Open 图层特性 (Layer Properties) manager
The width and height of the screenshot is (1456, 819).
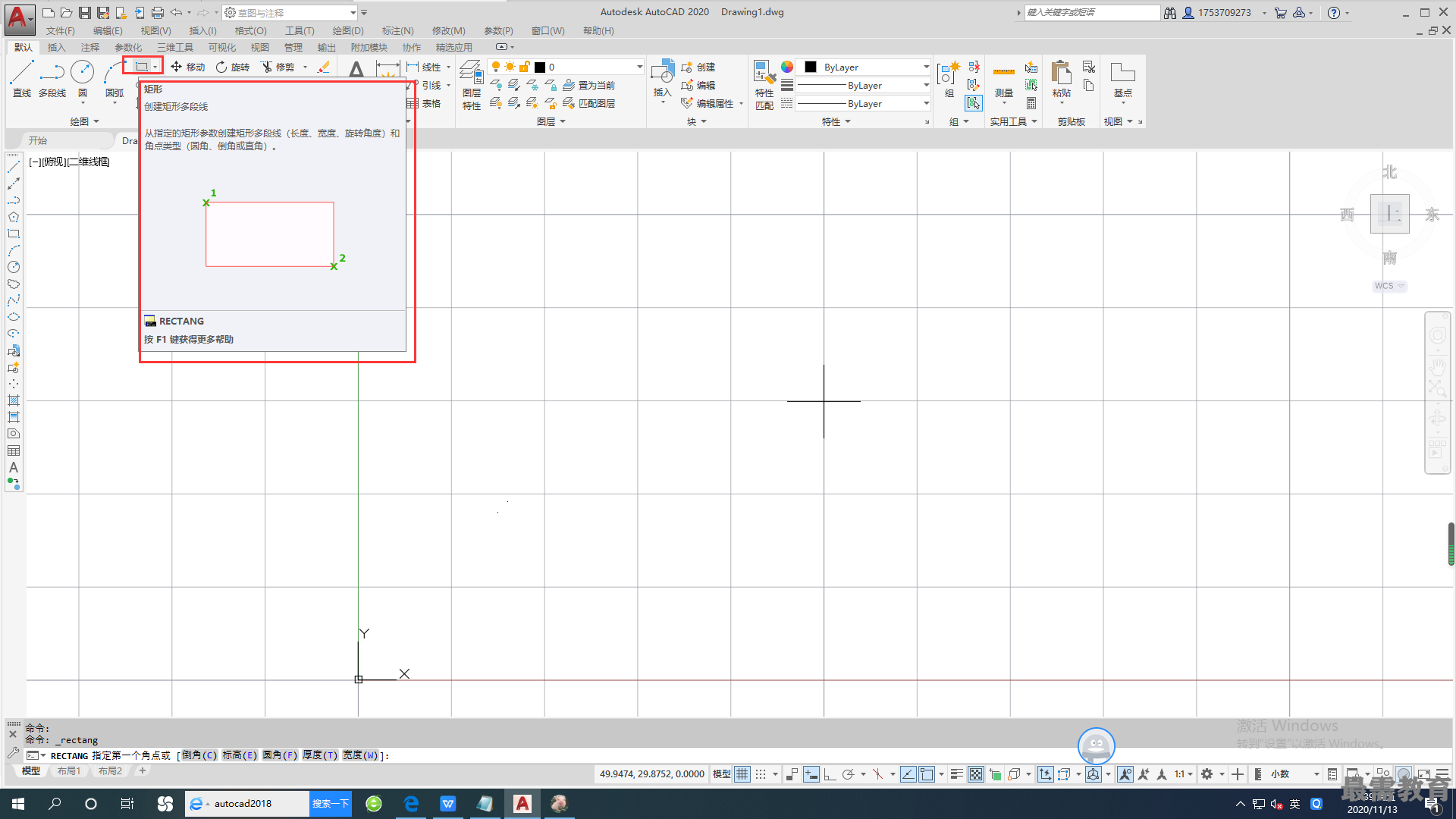click(471, 85)
